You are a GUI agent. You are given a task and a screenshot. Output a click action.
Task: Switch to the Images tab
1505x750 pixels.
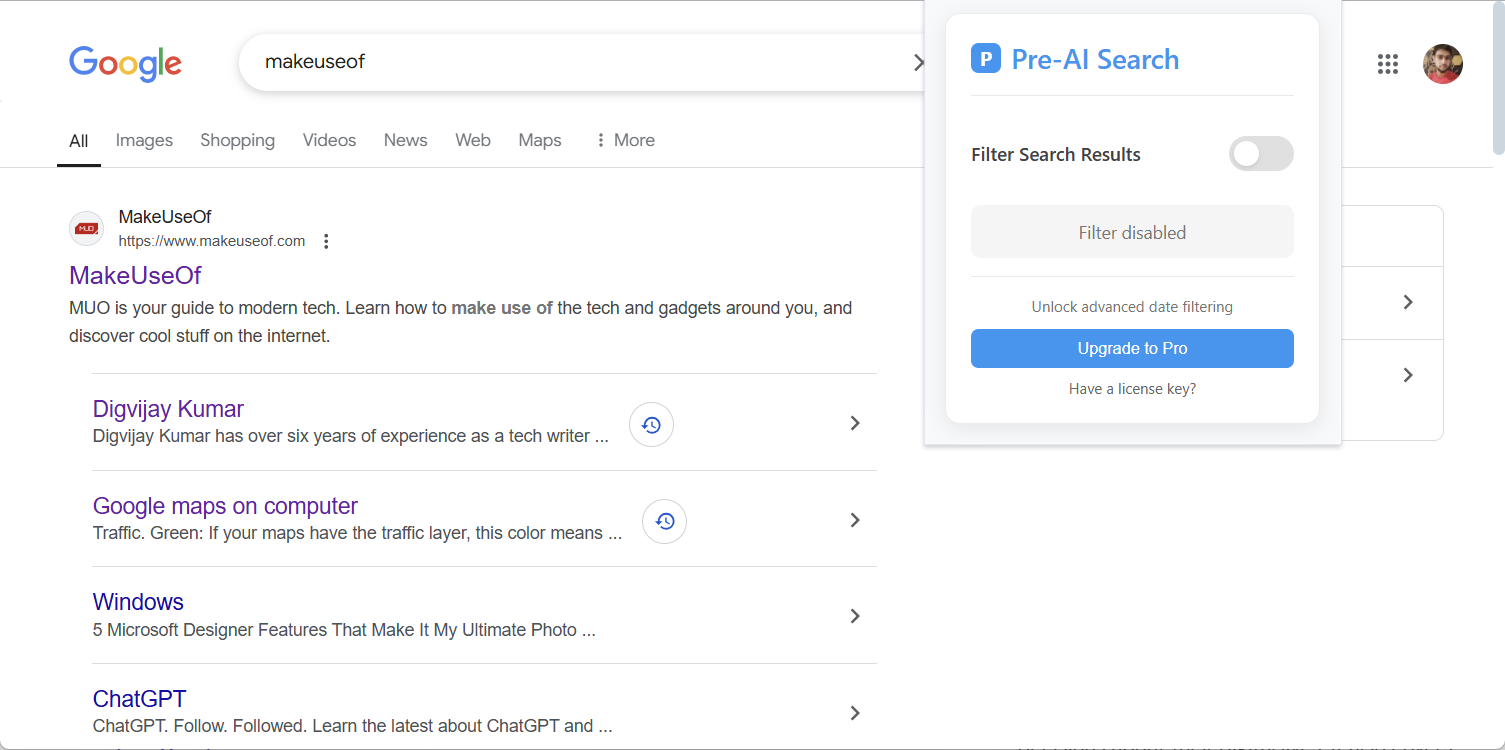pyautogui.click(x=144, y=140)
